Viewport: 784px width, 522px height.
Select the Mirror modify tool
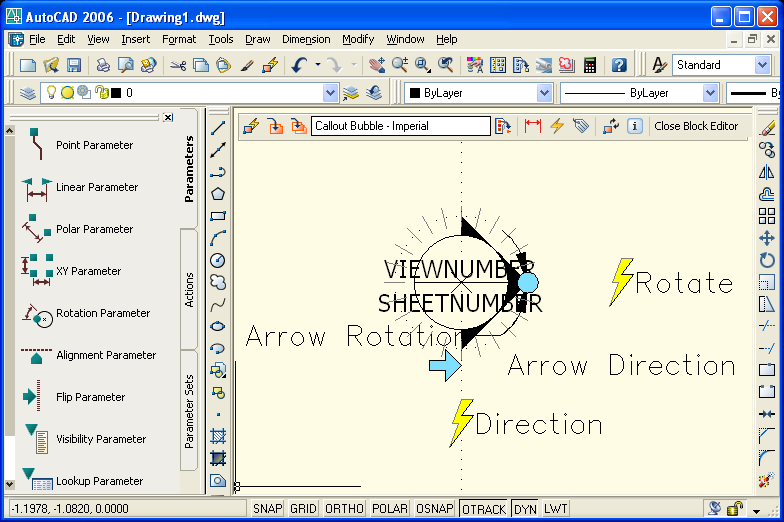click(767, 172)
